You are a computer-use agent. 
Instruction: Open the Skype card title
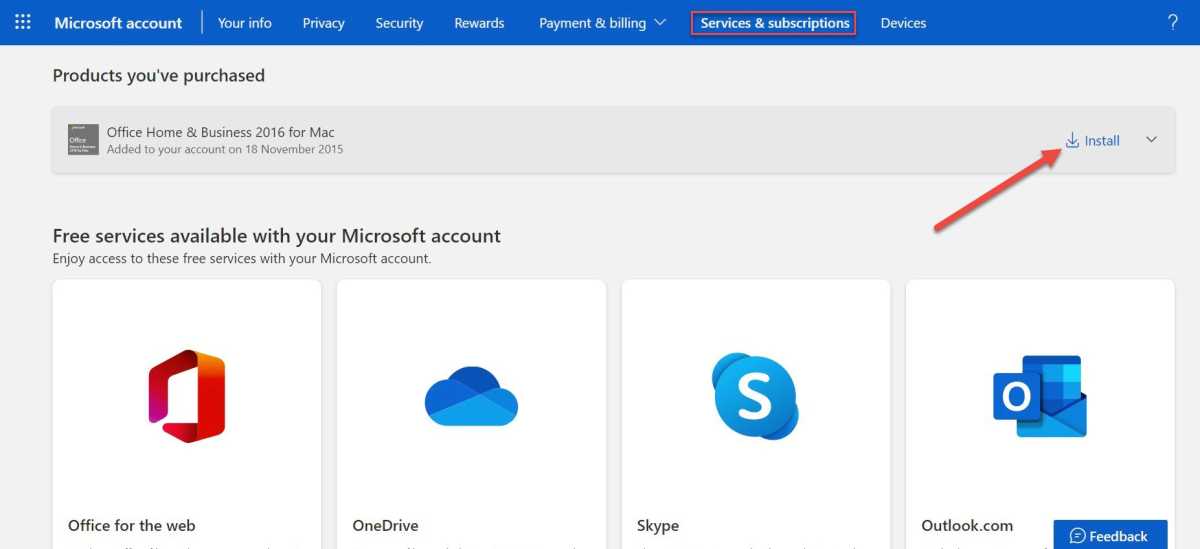[x=658, y=526]
